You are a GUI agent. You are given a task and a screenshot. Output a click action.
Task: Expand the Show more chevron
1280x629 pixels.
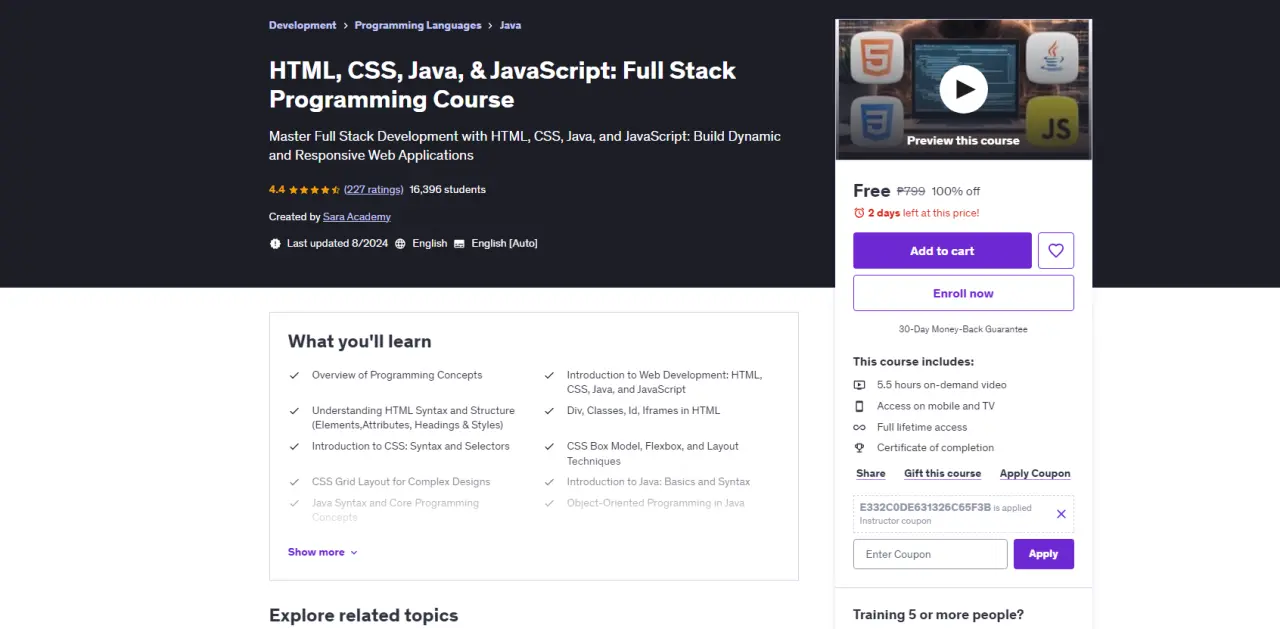tap(354, 553)
